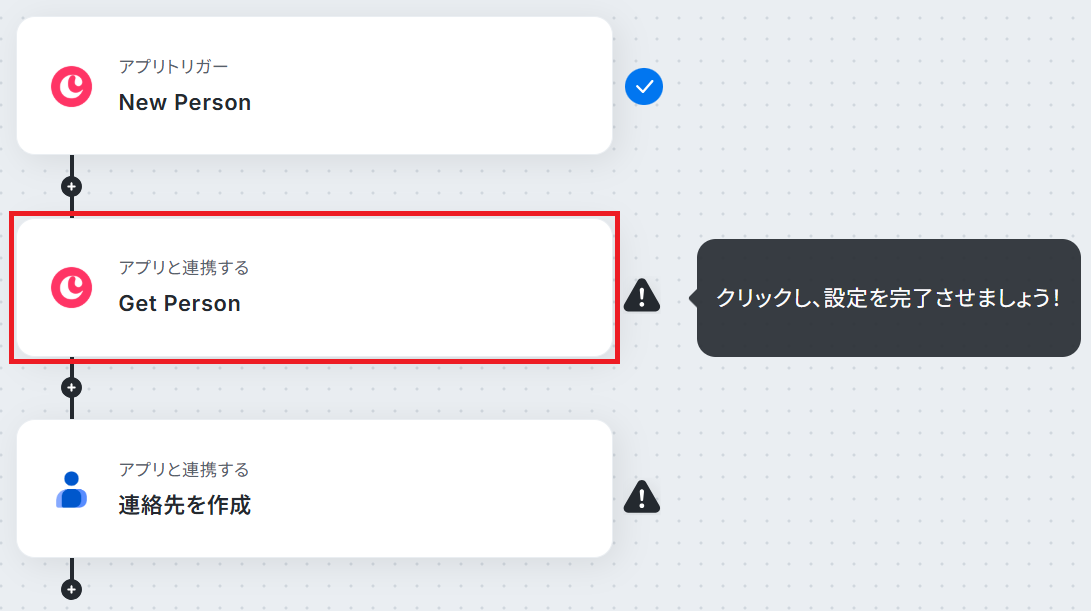Click the 'クリックし、設定を完了させましょう!' tooltip
This screenshot has height=611, width=1091.
888,298
